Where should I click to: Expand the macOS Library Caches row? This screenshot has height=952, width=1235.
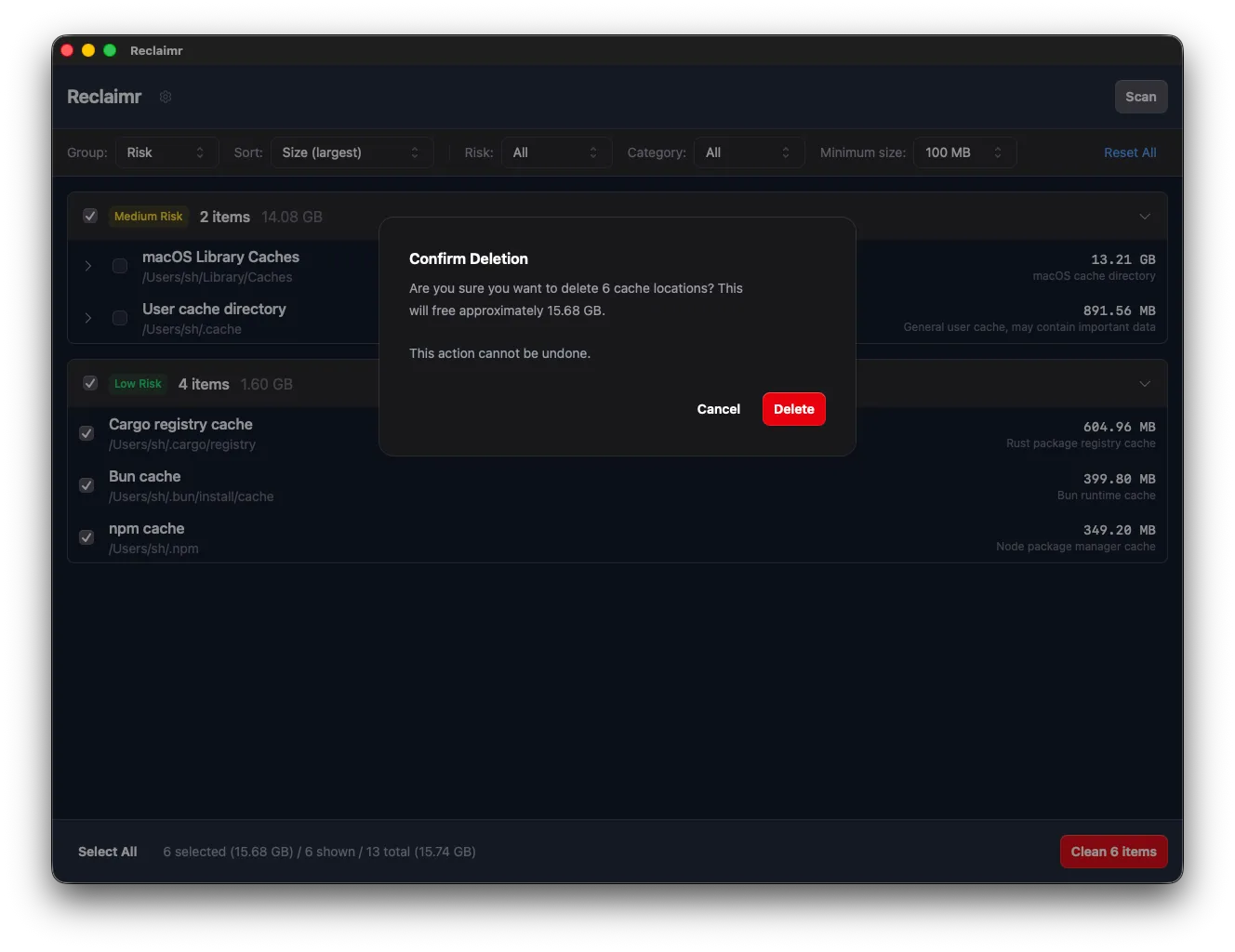(x=87, y=265)
